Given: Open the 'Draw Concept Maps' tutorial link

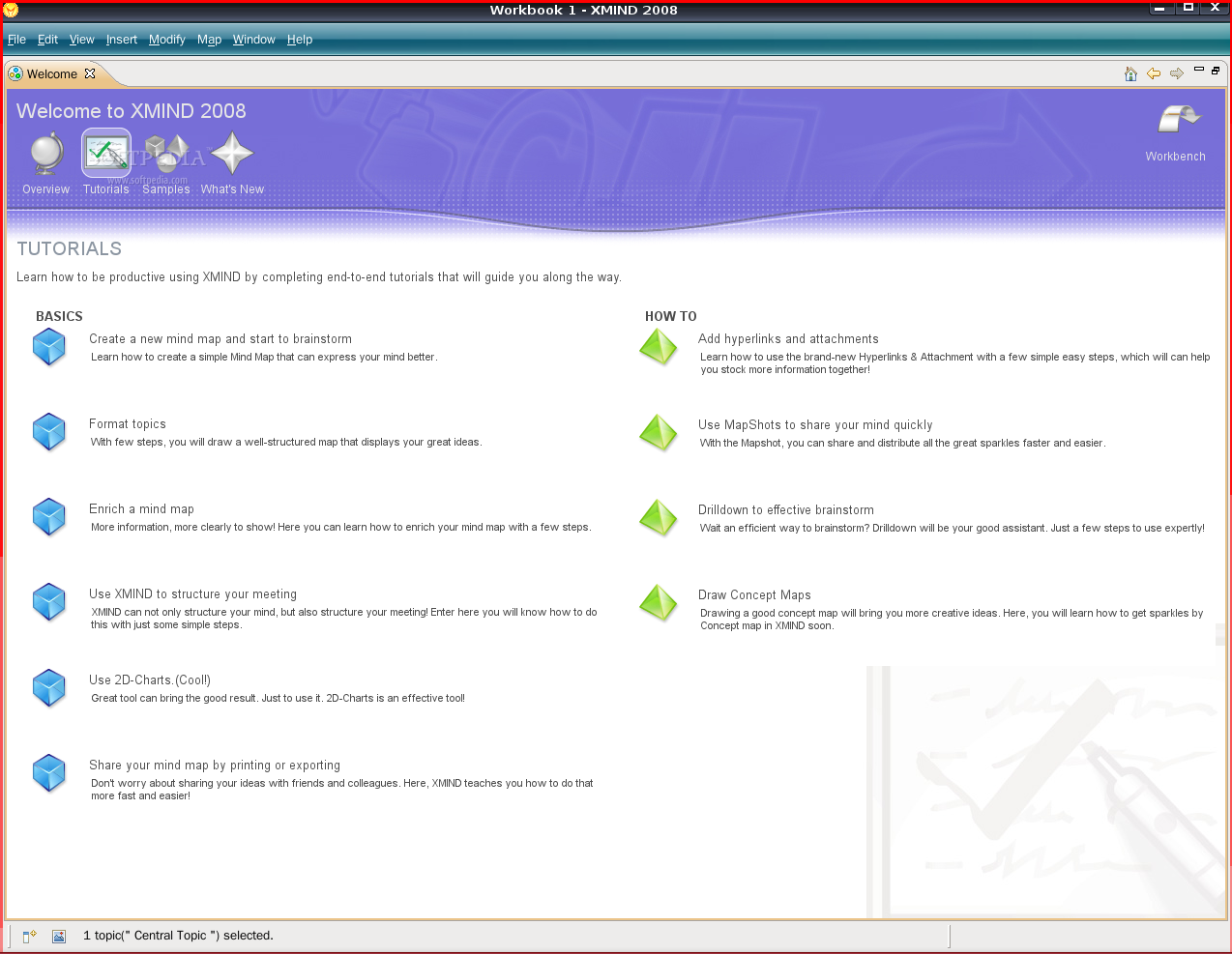Looking at the screenshot, I should 754,595.
